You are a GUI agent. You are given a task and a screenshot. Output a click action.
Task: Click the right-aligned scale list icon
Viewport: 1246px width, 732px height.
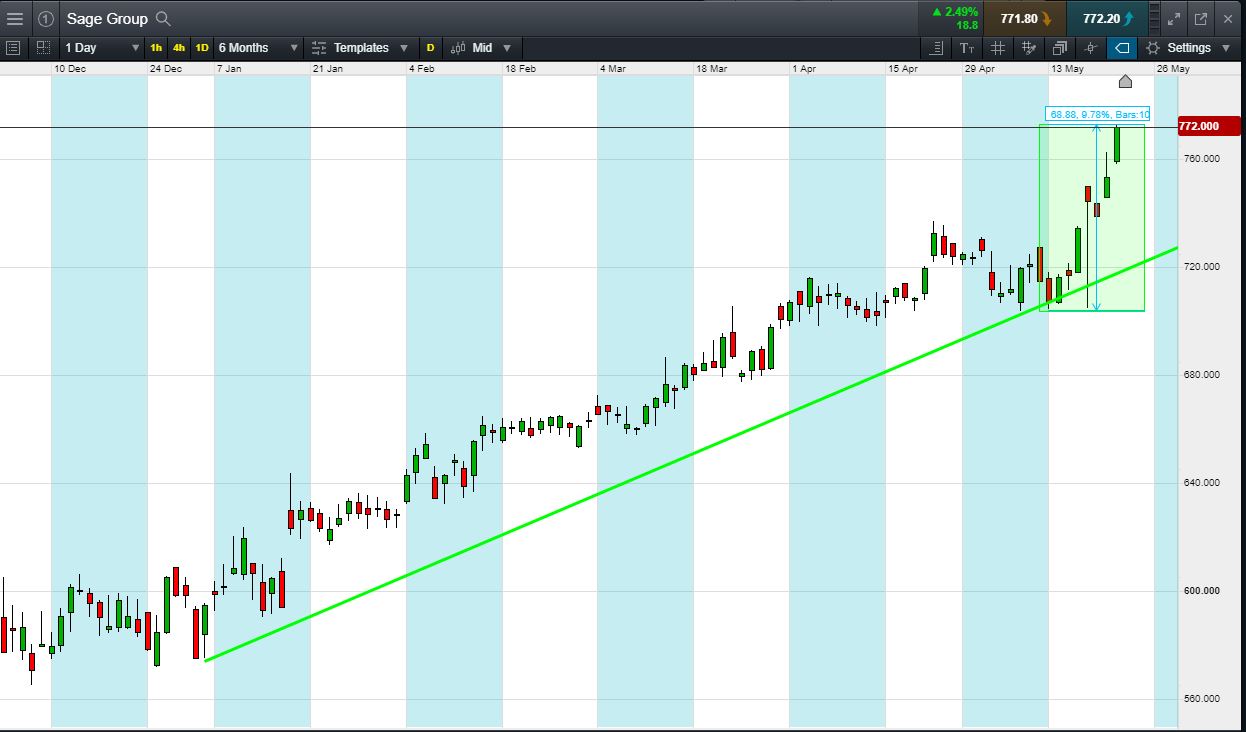936,48
